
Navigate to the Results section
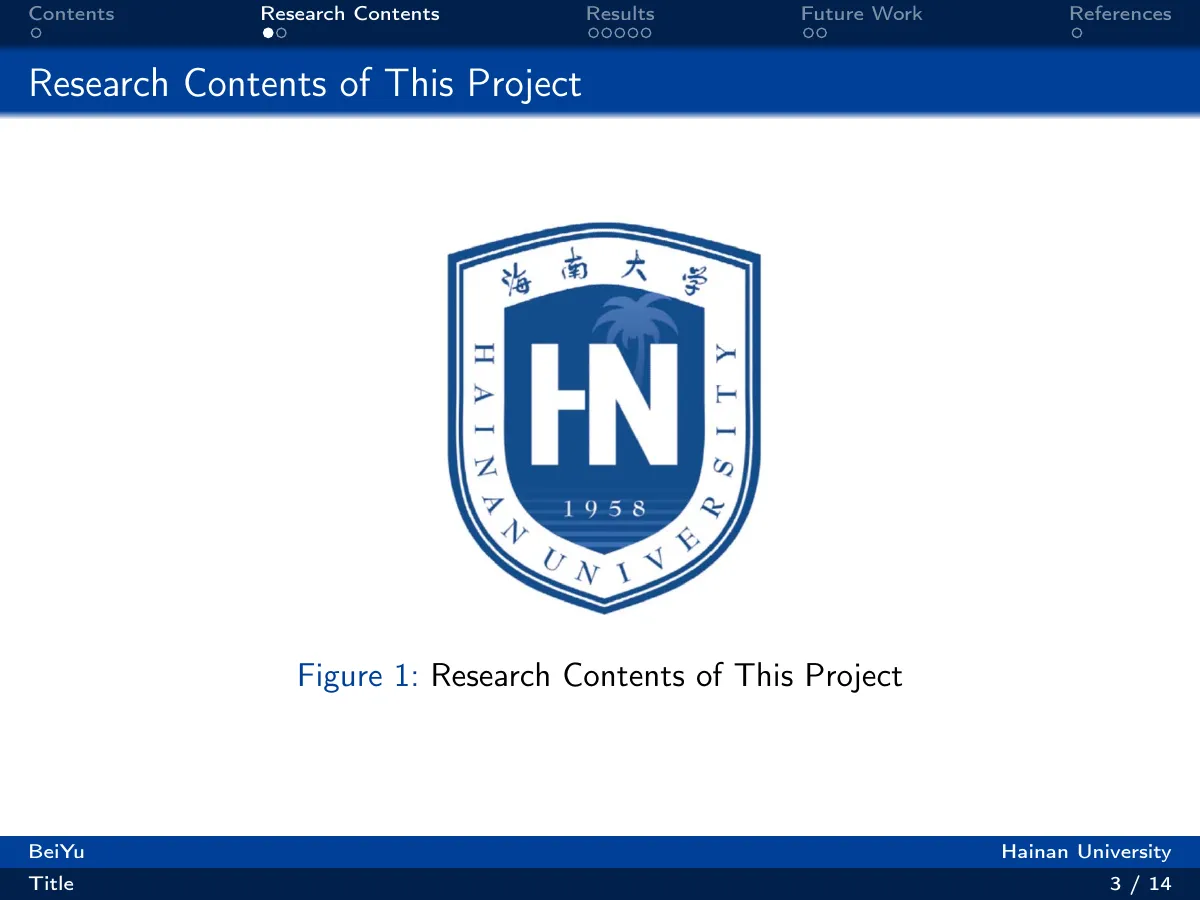620,14
